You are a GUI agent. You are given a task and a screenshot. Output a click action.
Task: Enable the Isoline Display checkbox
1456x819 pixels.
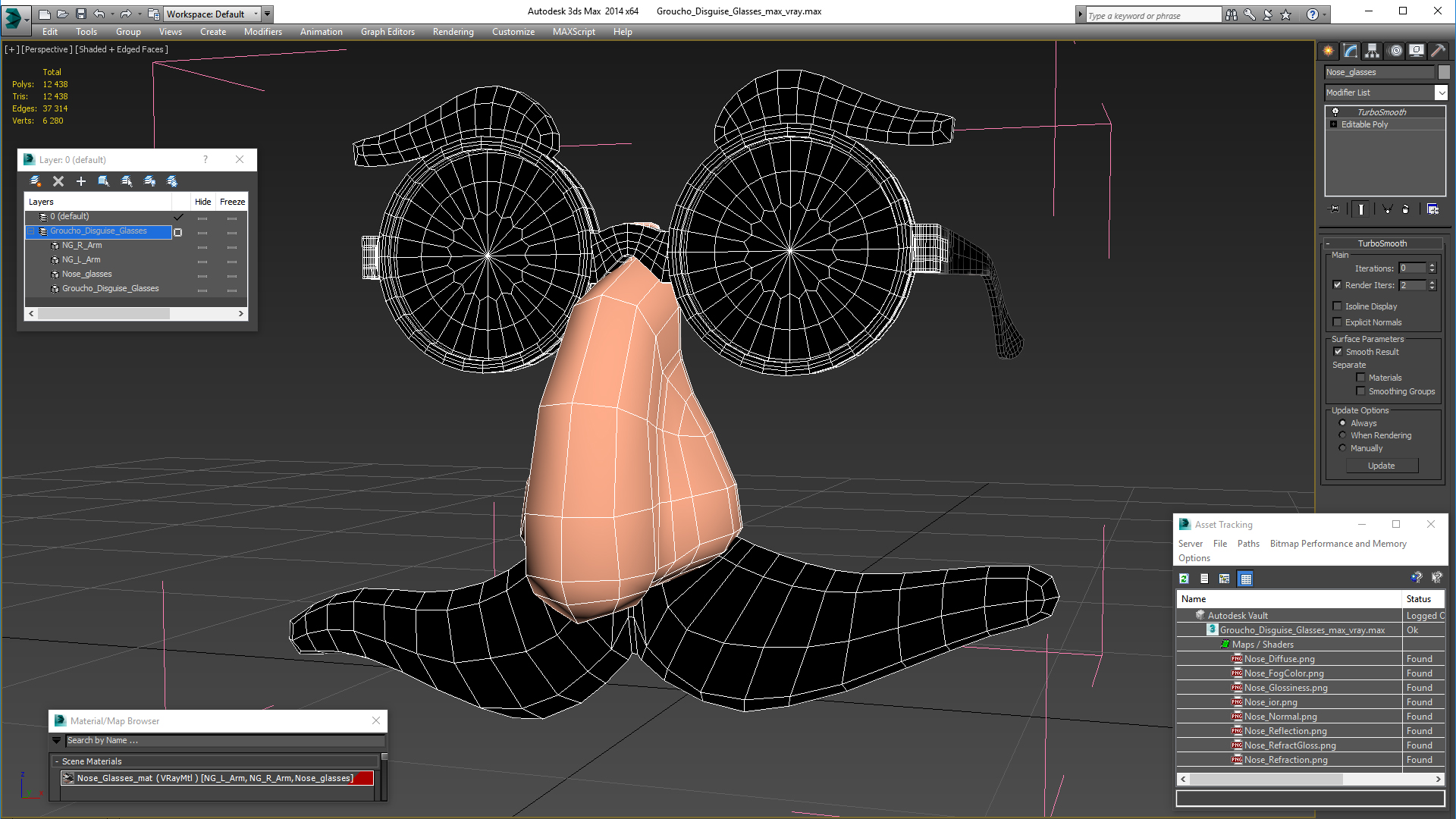point(1338,306)
